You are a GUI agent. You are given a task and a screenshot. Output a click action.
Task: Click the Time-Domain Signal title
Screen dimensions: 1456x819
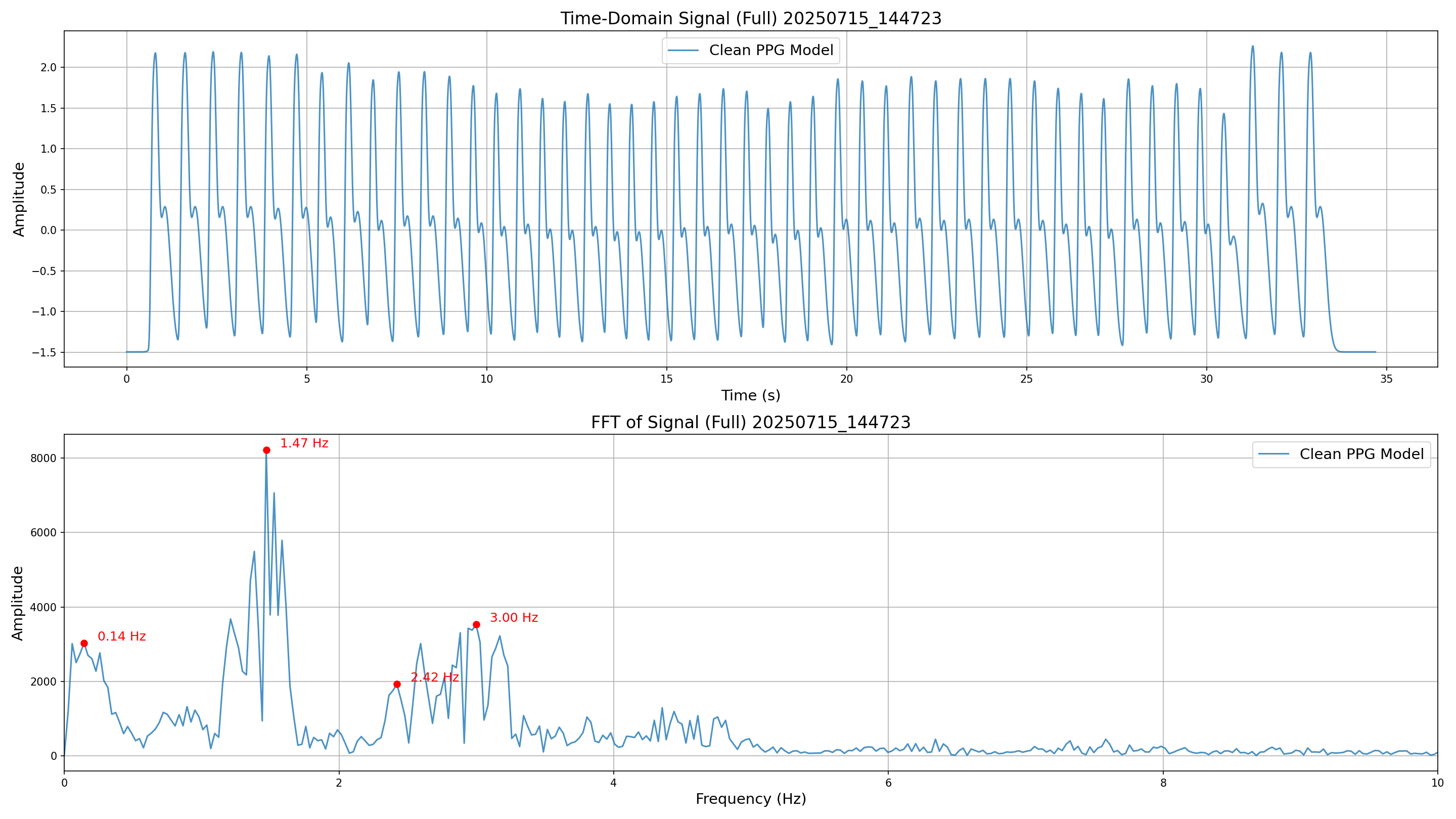tap(751, 18)
